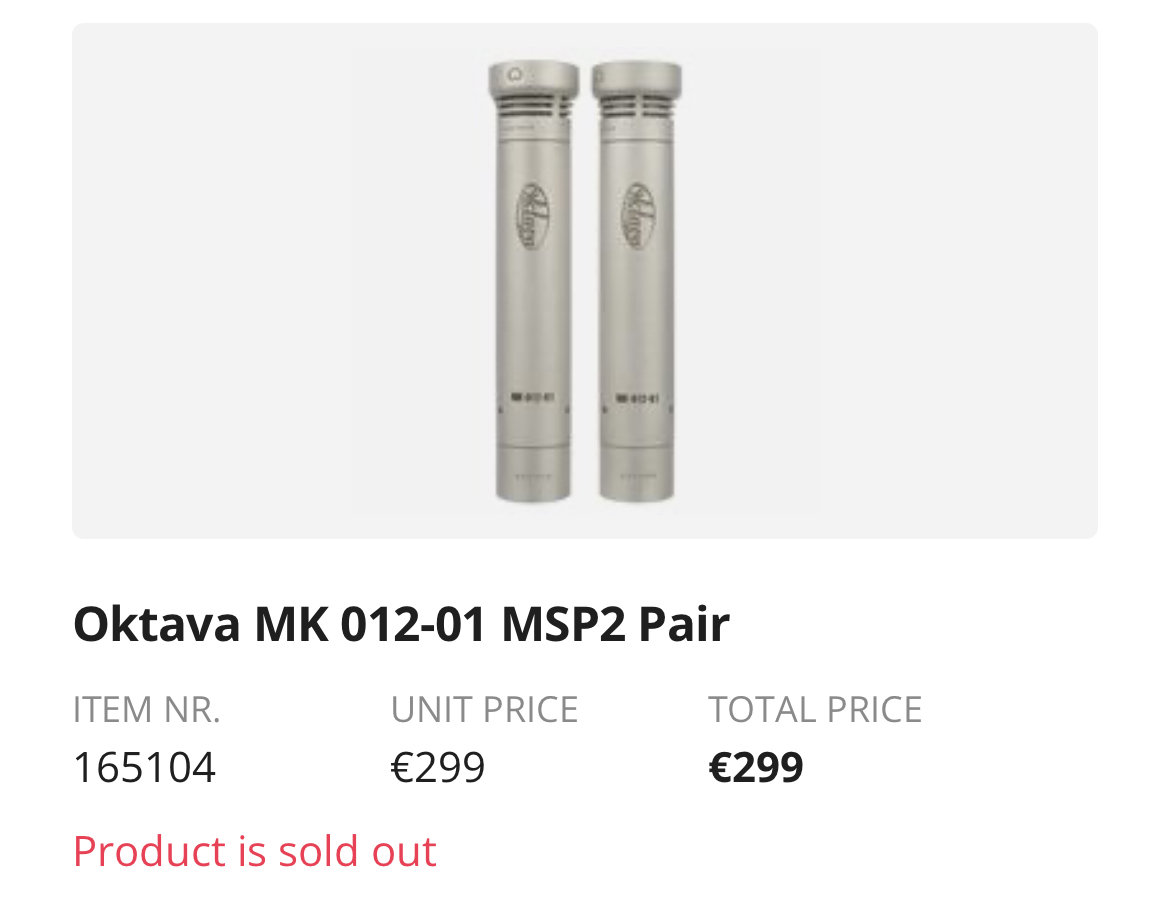Click the TOTAL PRICE label
Viewport: 1170px width, 904px height.
tap(815, 709)
